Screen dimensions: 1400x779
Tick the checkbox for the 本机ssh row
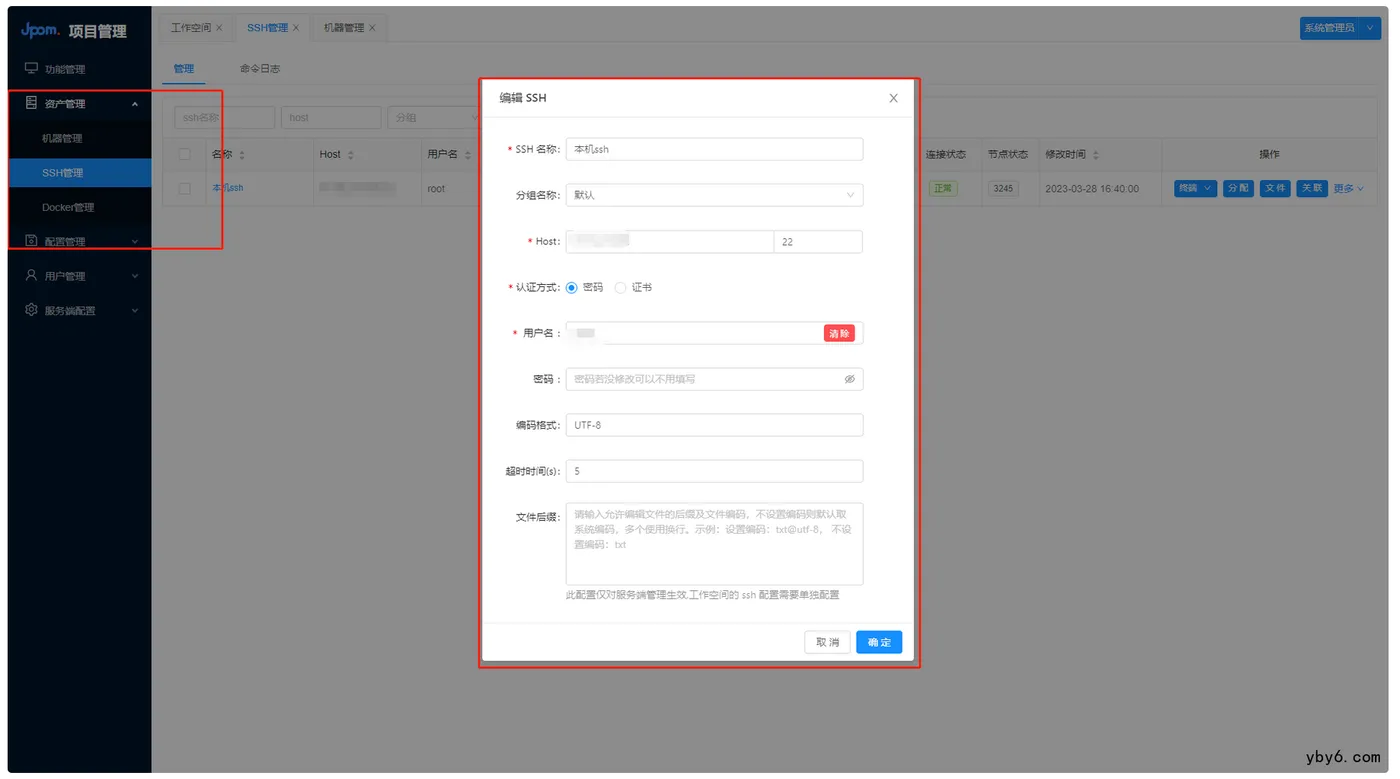coord(184,188)
